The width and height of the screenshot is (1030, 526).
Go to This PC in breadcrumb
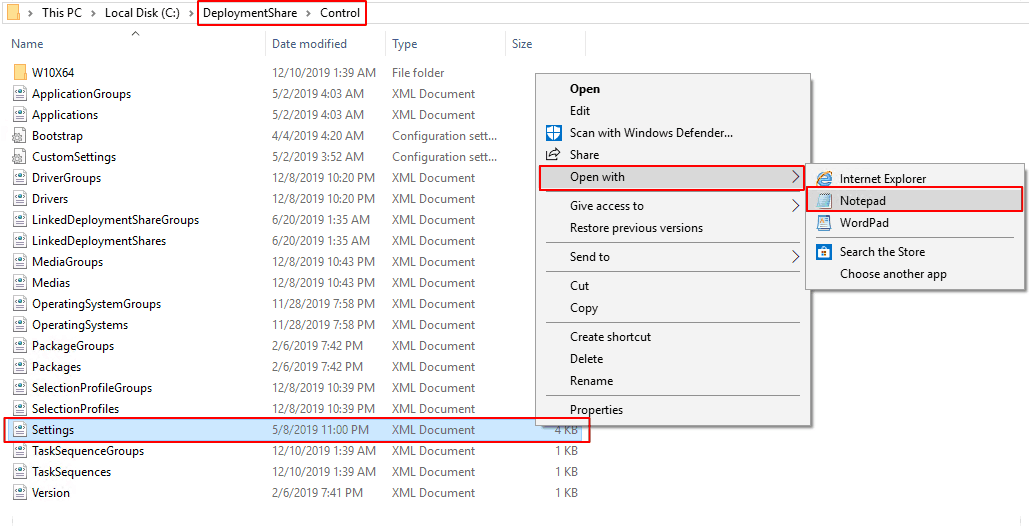click(x=62, y=12)
